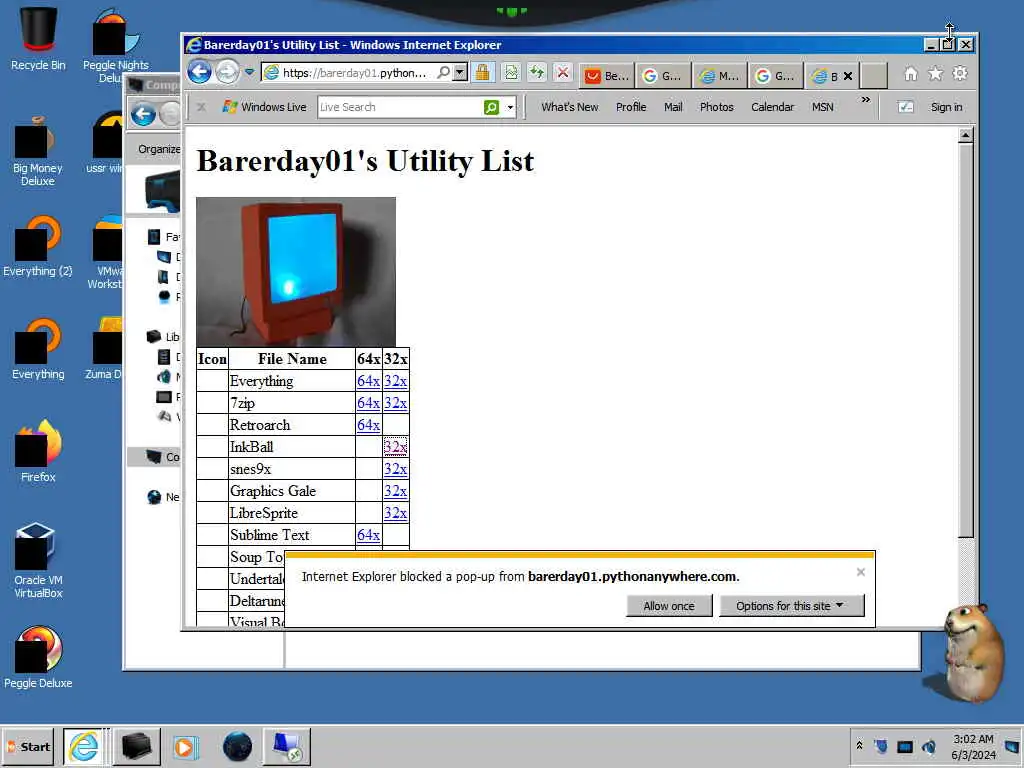Toggle Compatibility View page icon
Screen dimensions: 1024x768
[511, 72]
